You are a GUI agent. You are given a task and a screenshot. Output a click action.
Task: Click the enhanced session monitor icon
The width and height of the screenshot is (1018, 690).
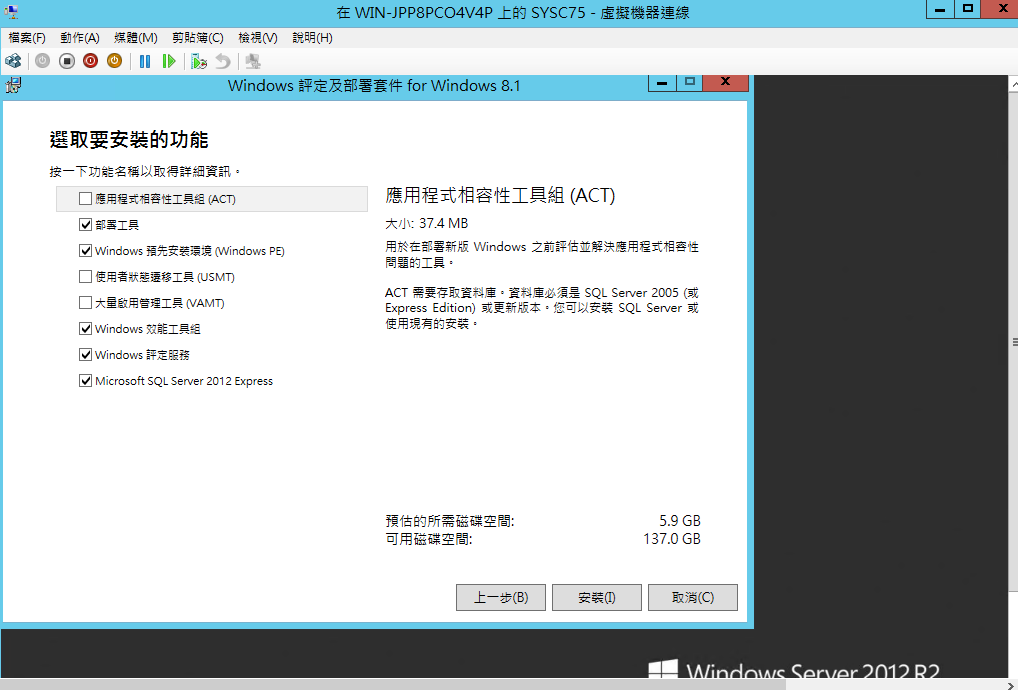(253, 61)
